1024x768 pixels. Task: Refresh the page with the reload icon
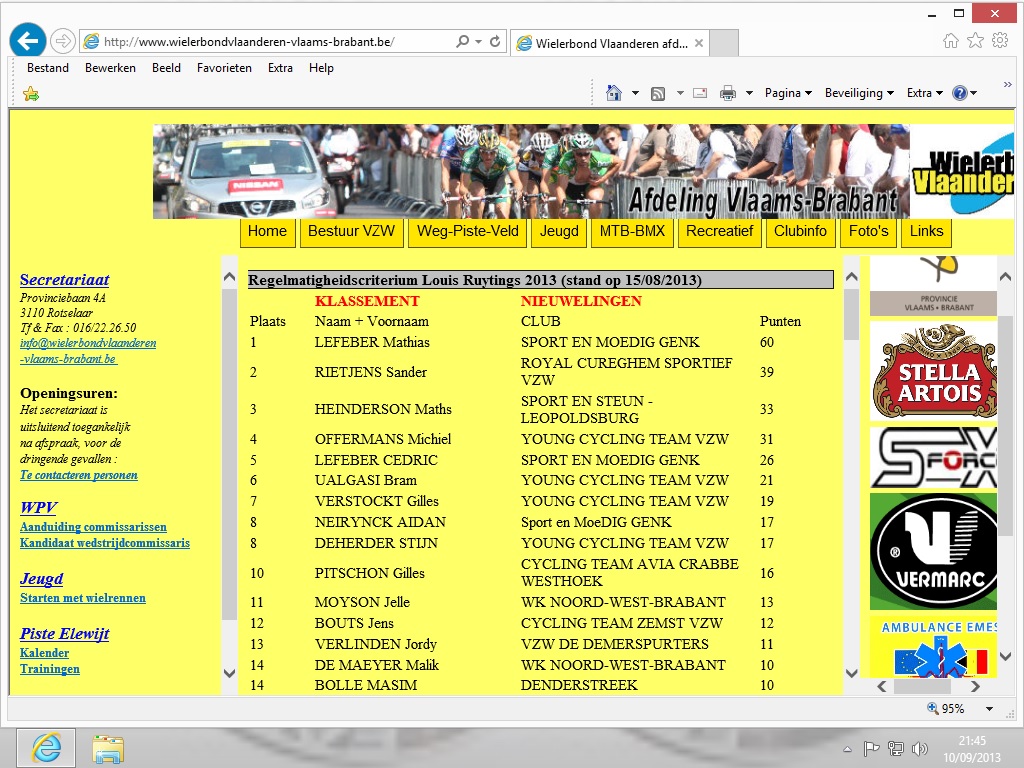495,41
